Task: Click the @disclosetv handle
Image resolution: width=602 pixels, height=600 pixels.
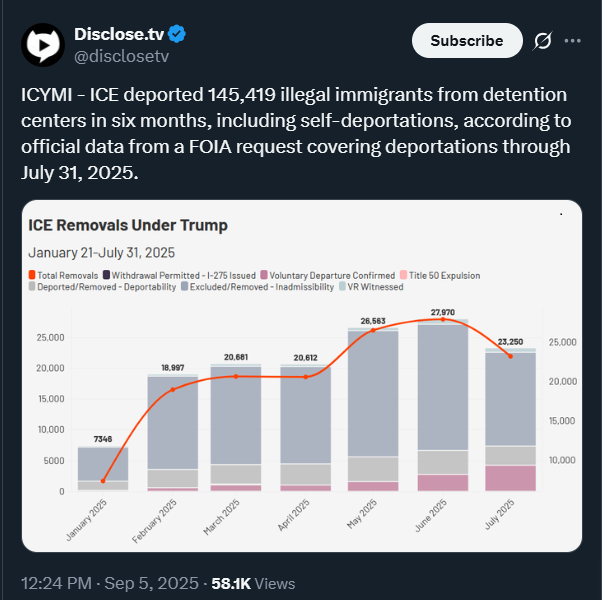Action: (x=122, y=56)
